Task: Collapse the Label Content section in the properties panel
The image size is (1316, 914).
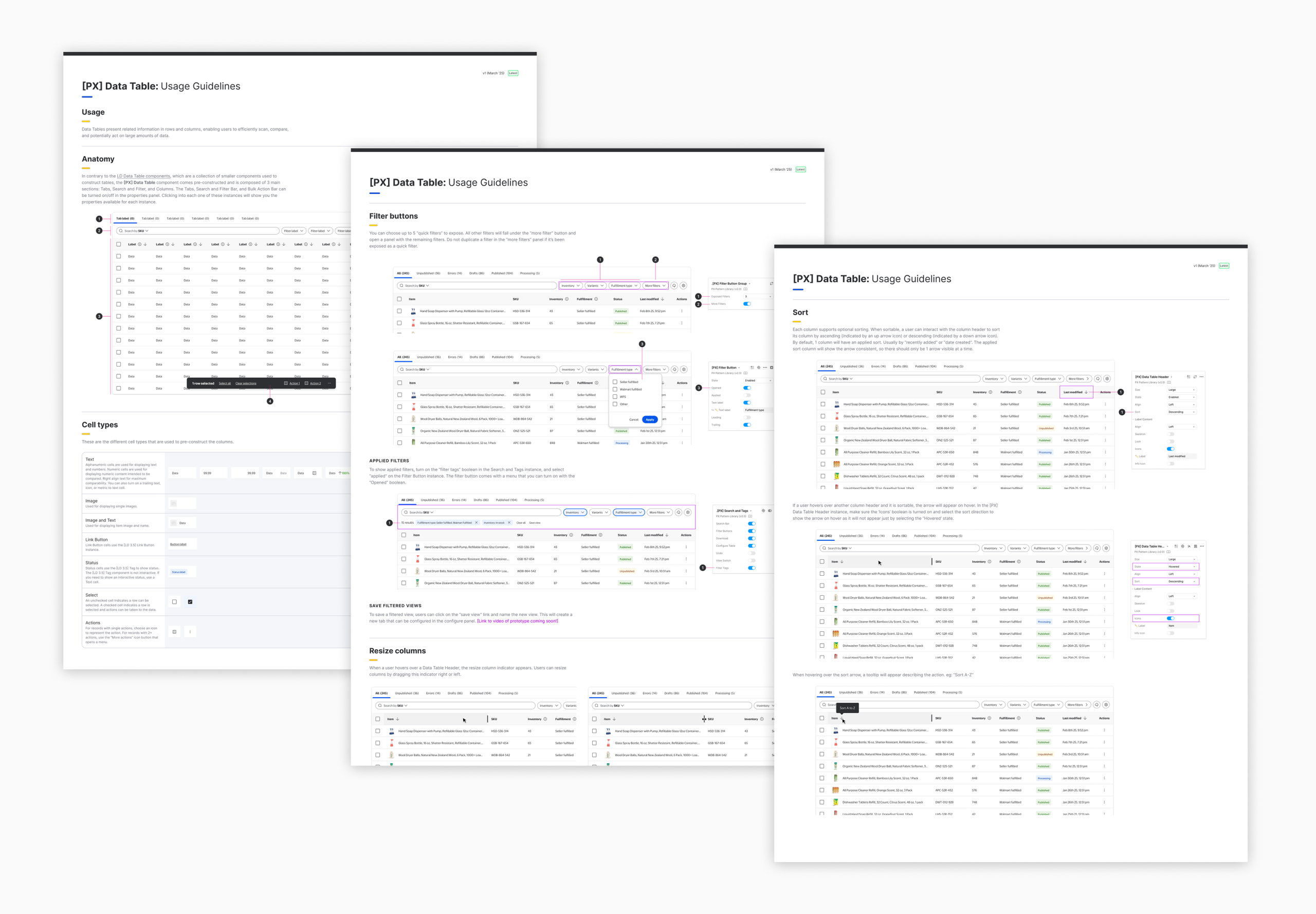Action: pos(1134,420)
